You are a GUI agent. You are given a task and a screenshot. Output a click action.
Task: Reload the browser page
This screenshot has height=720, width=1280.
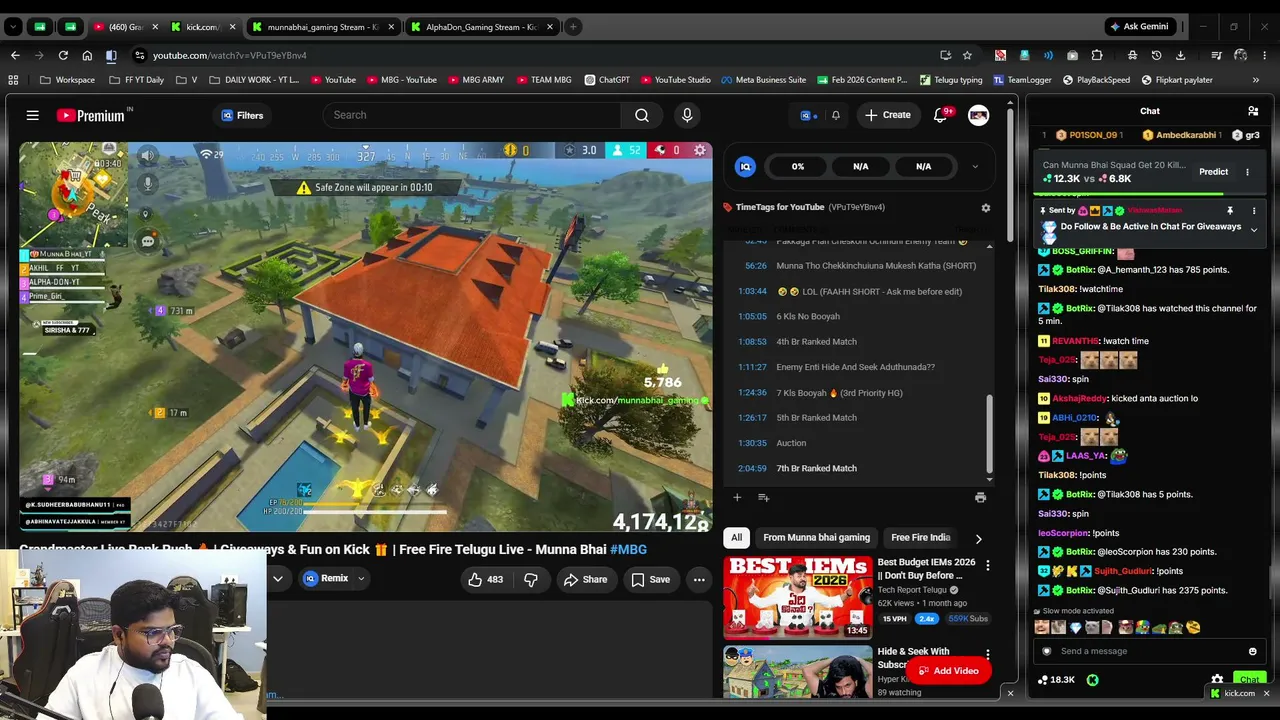point(63,55)
